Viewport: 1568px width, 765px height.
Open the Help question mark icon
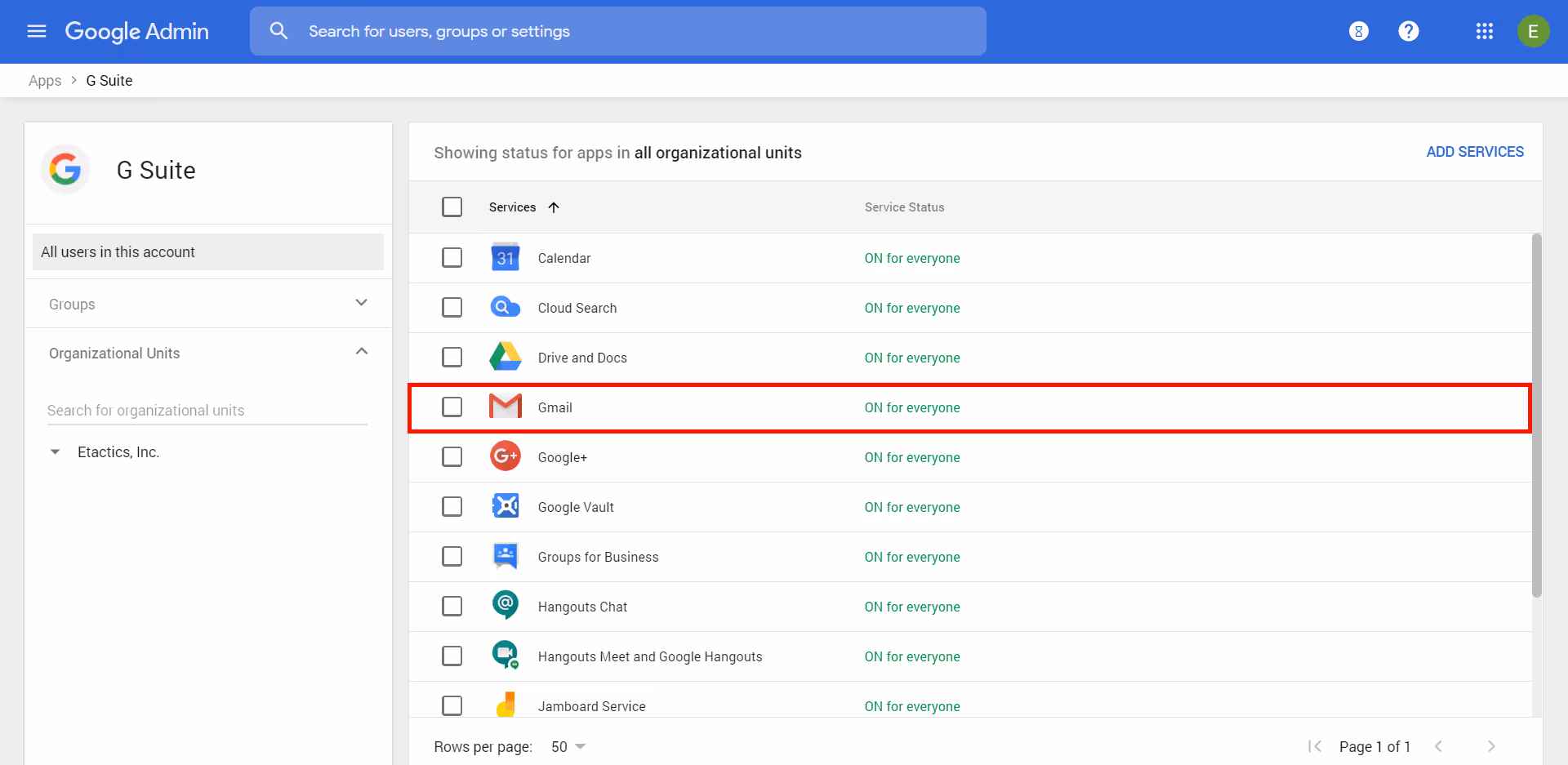(x=1408, y=31)
